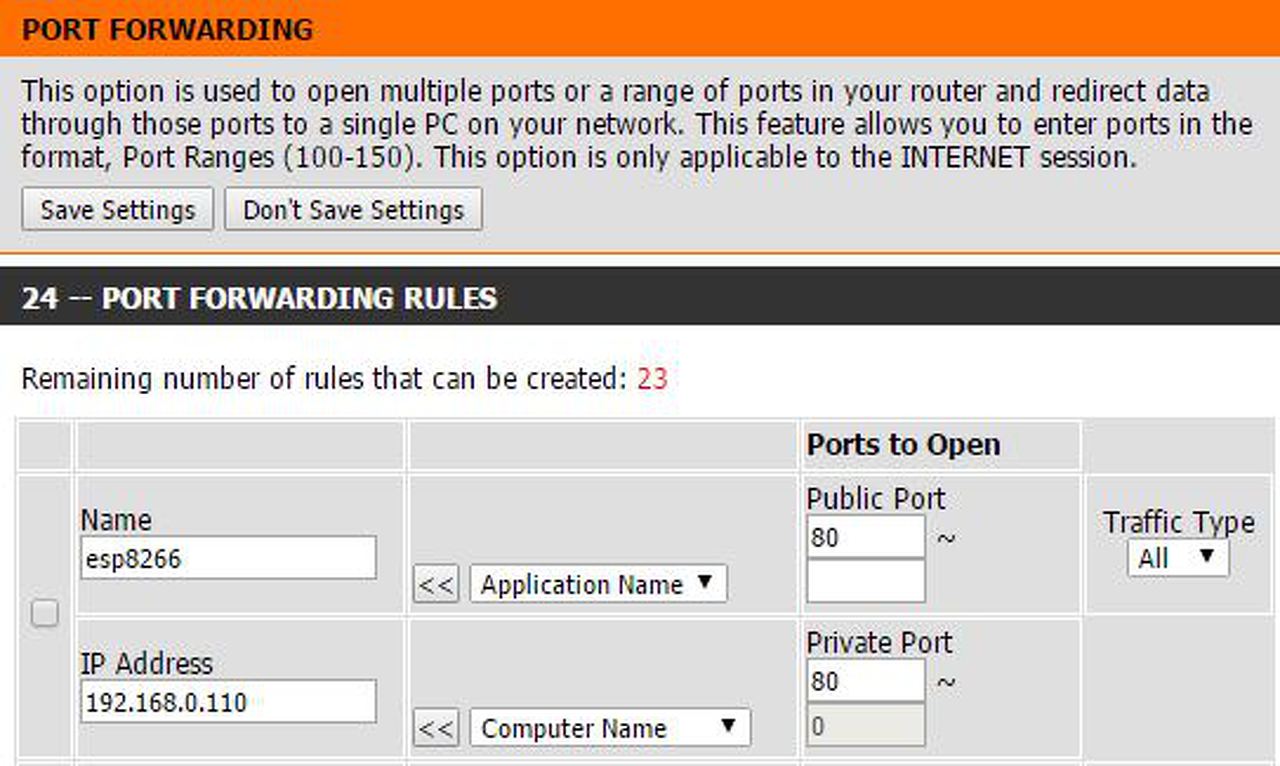This screenshot has width=1280, height=766.
Task: Click the orange PORT FORWARDING header
Action: pos(168,29)
